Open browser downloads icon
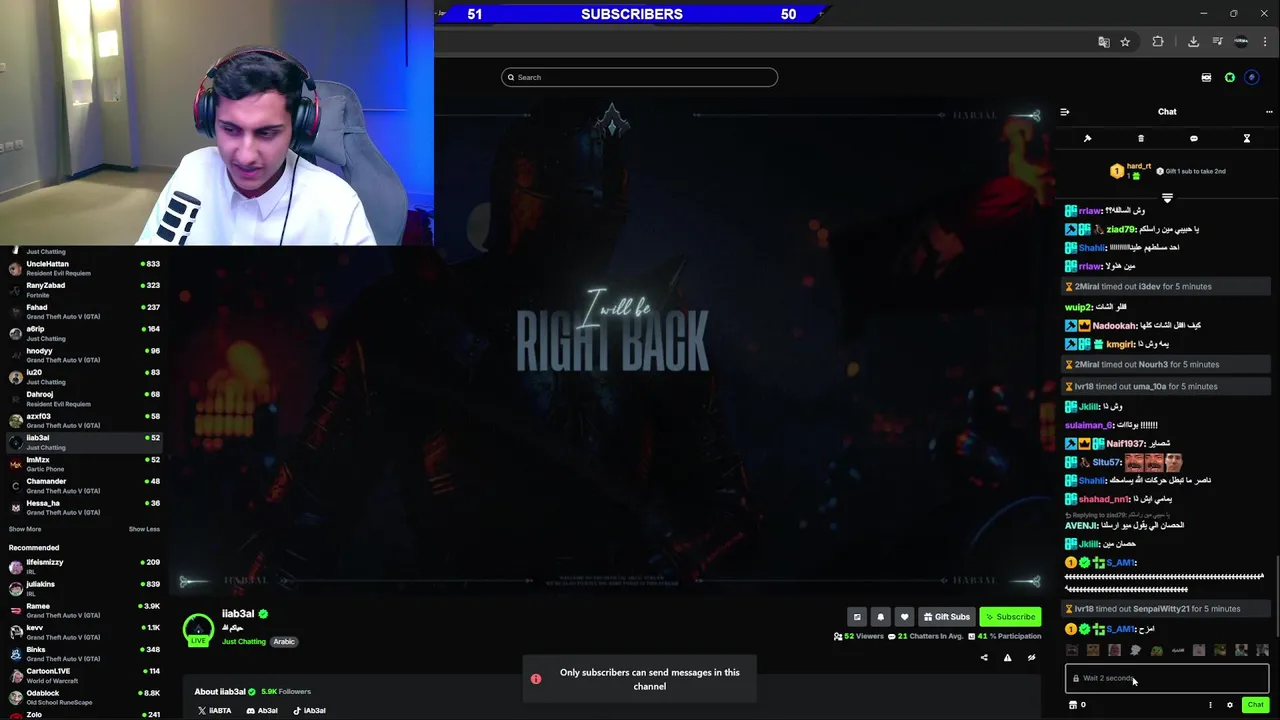Viewport: 1280px width, 720px height. coord(1193,42)
